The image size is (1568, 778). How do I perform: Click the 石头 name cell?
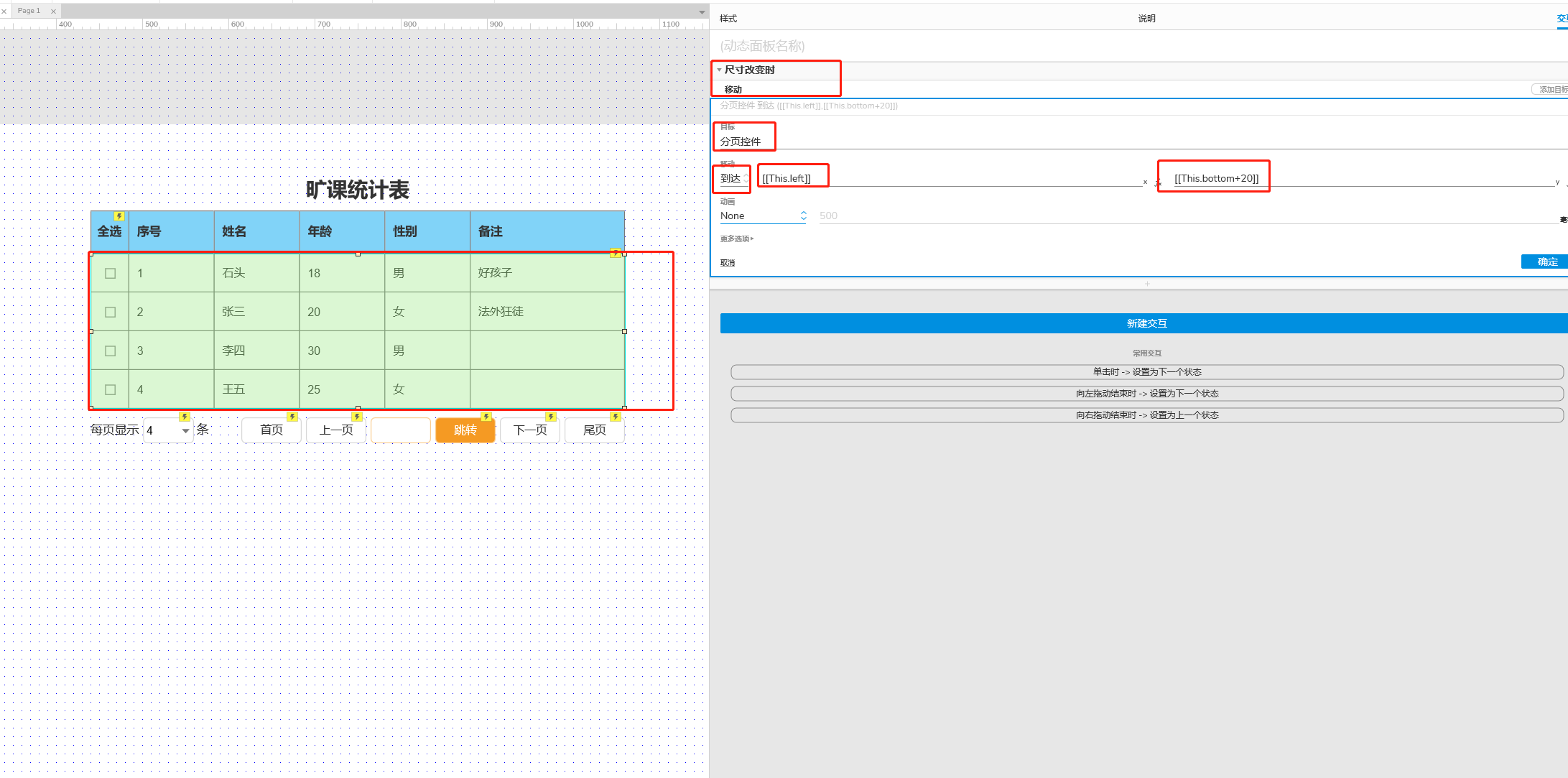[x=256, y=273]
